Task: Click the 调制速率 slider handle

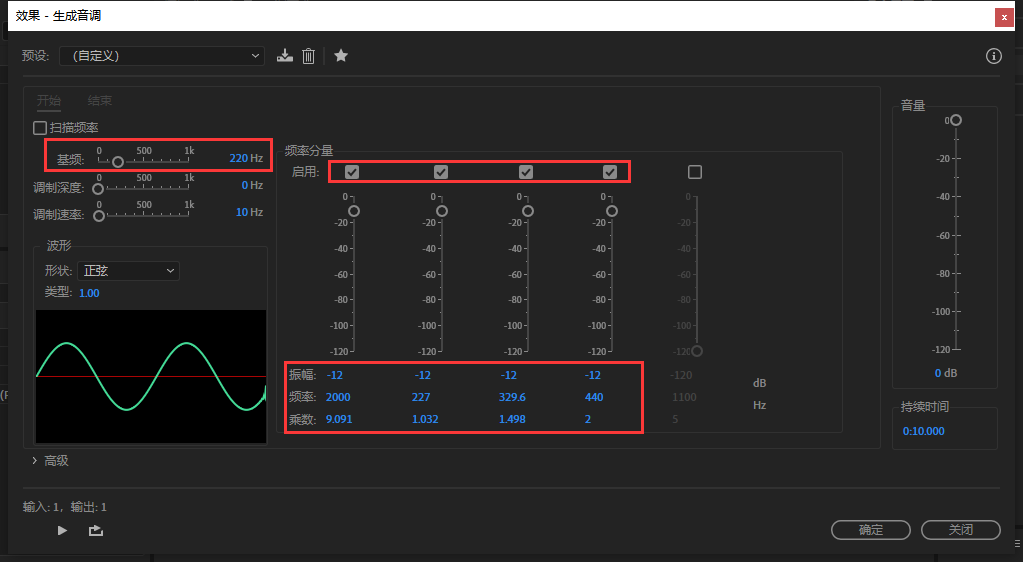Action: coord(99,216)
